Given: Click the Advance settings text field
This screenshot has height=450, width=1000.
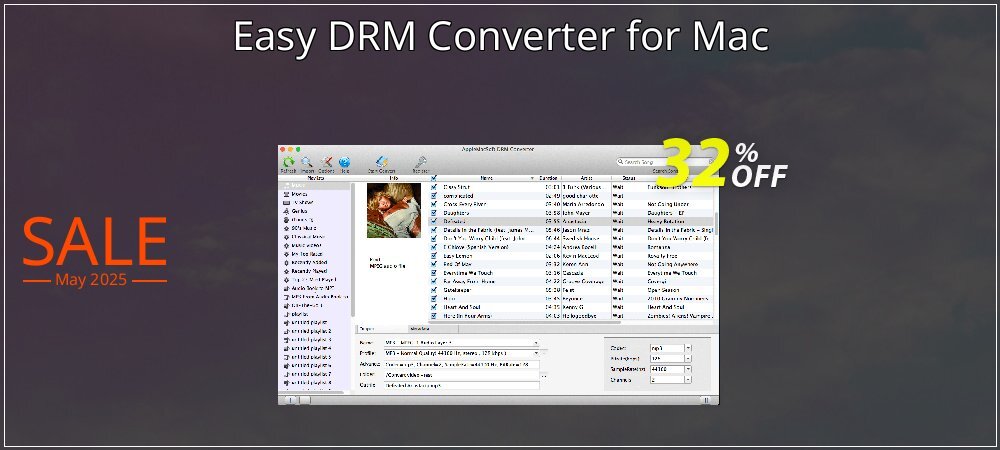Looking at the screenshot, I should click(x=462, y=365).
